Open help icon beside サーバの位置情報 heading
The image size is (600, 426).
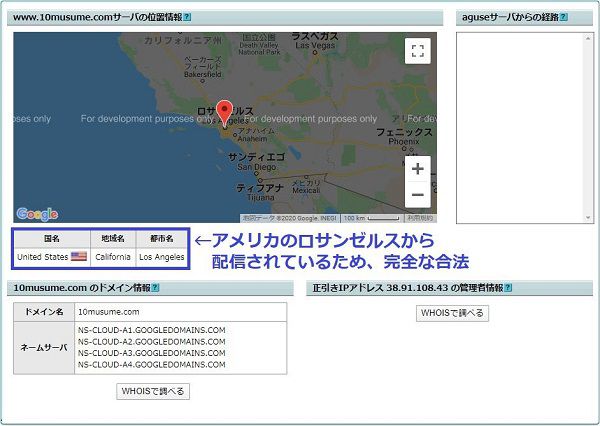tap(187, 17)
